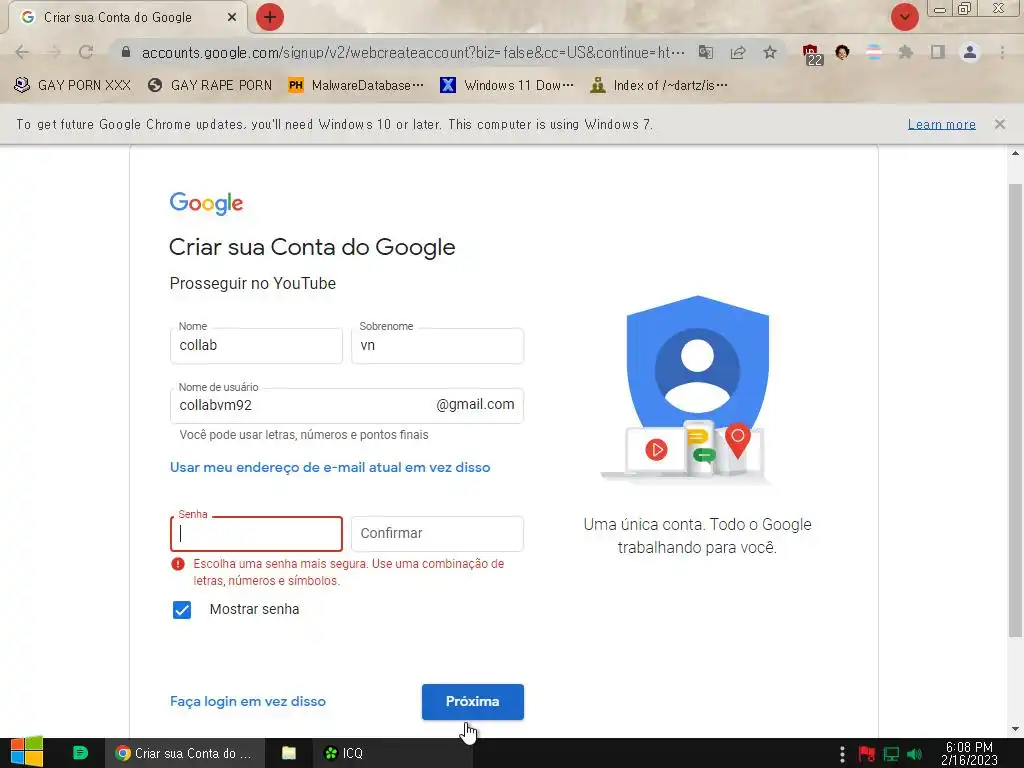1024x768 pixels.
Task: Uncheck the Mostrar senha checkbox
Action: (182, 609)
